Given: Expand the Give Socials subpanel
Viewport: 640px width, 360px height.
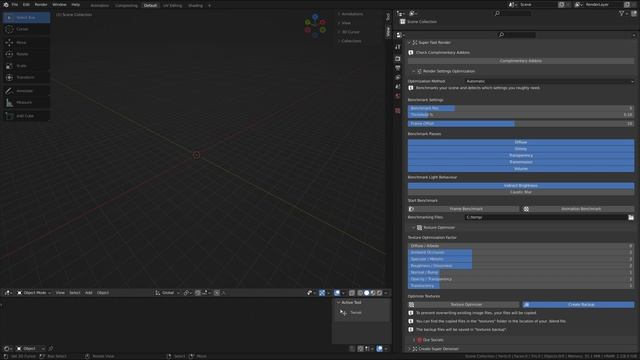Looking at the screenshot, I should (413, 340).
